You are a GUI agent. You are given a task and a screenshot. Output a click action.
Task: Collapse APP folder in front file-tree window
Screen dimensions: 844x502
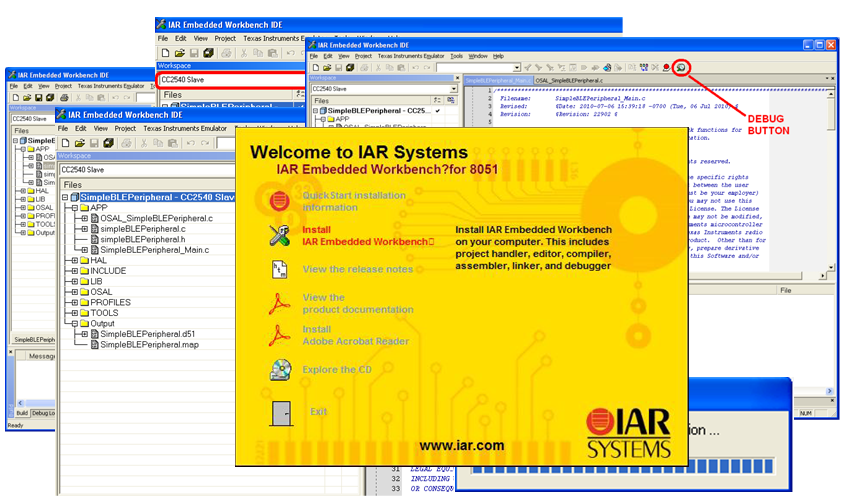(x=75, y=208)
